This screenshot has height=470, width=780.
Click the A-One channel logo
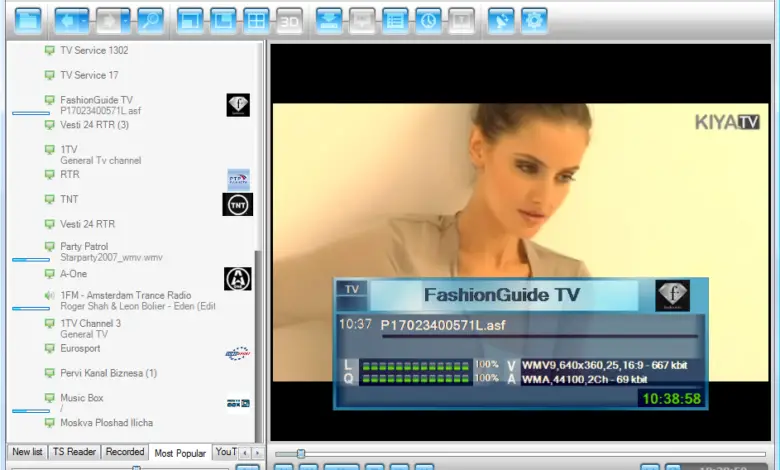click(x=238, y=279)
